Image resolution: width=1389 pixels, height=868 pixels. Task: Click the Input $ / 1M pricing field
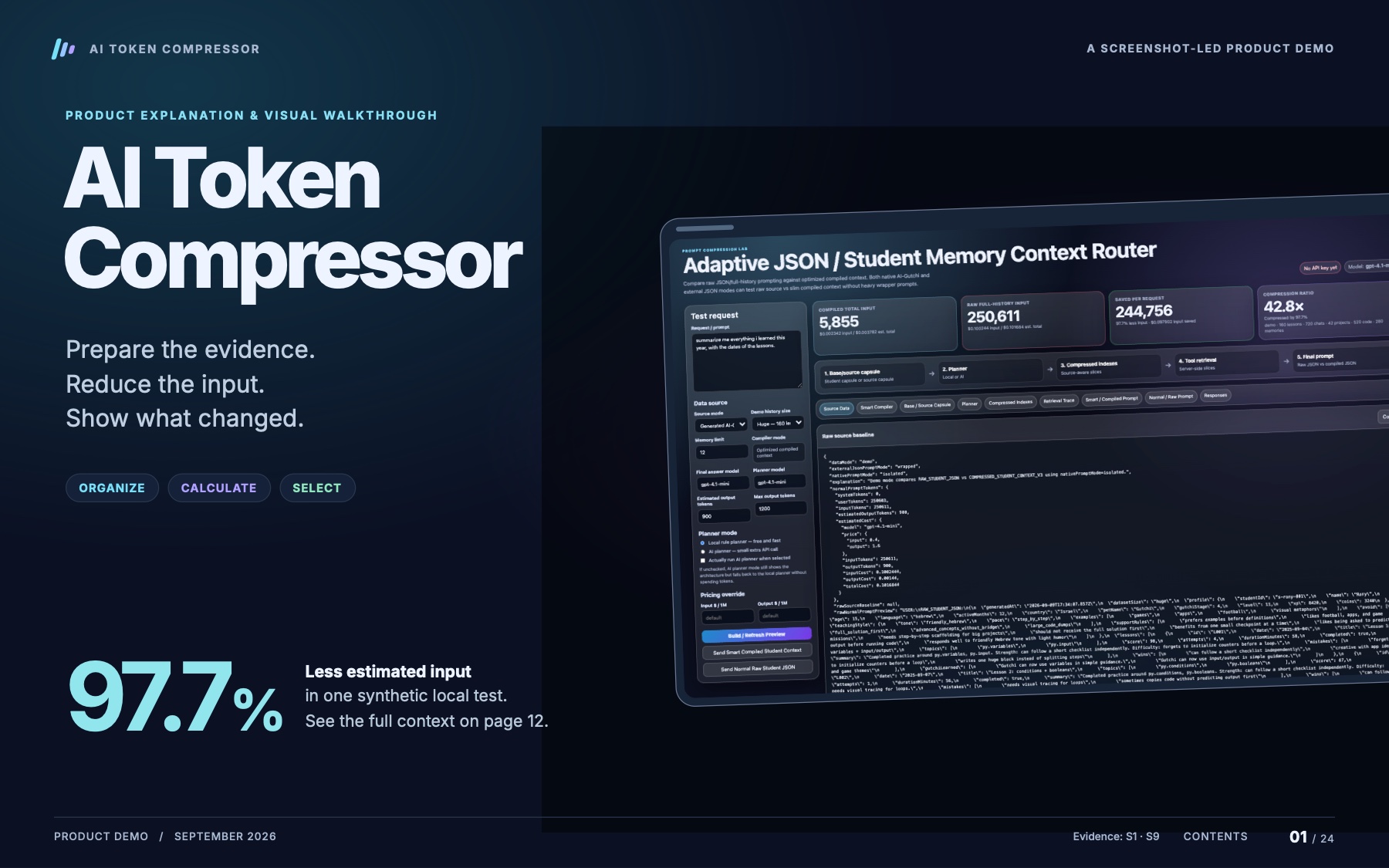[728, 616]
